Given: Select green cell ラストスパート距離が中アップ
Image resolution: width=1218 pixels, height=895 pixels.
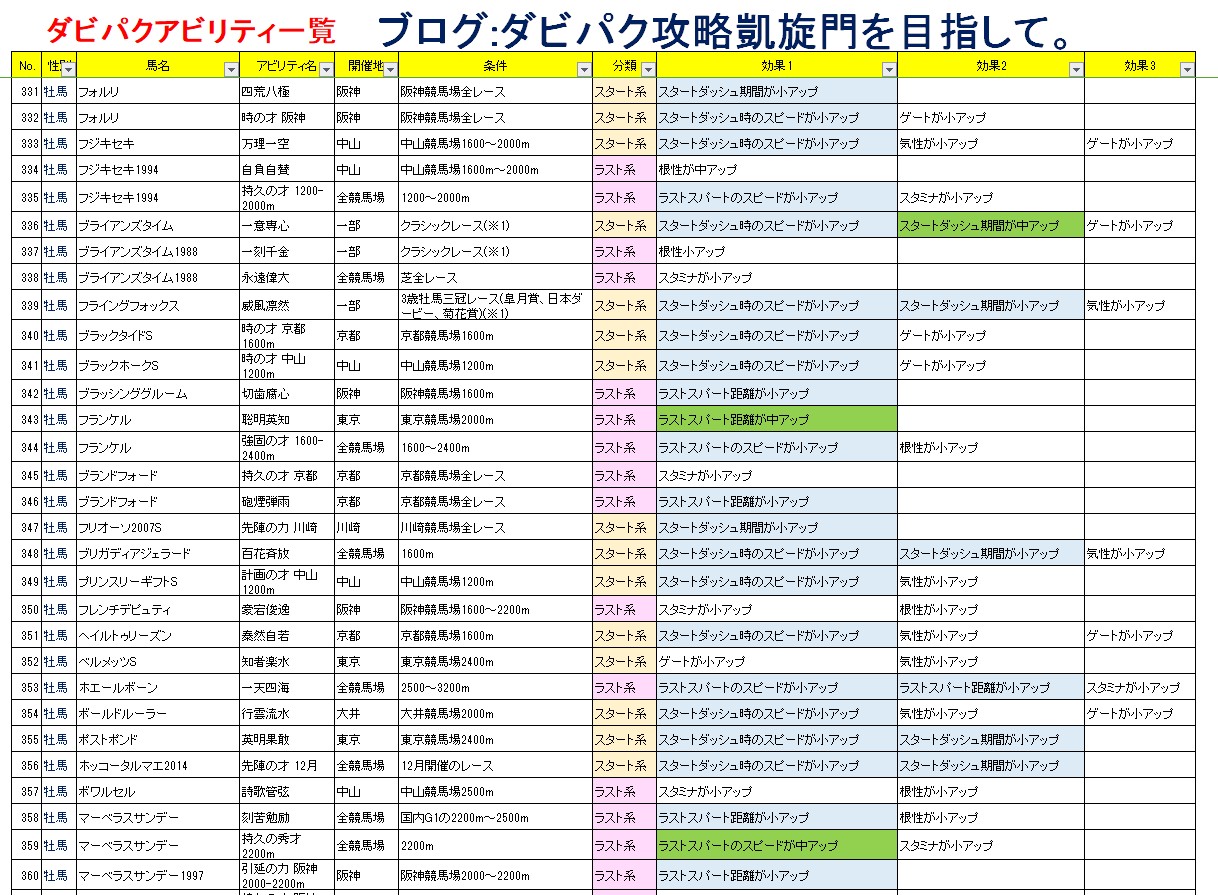Looking at the screenshot, I should pyautogui.click(x=776, y=419).
